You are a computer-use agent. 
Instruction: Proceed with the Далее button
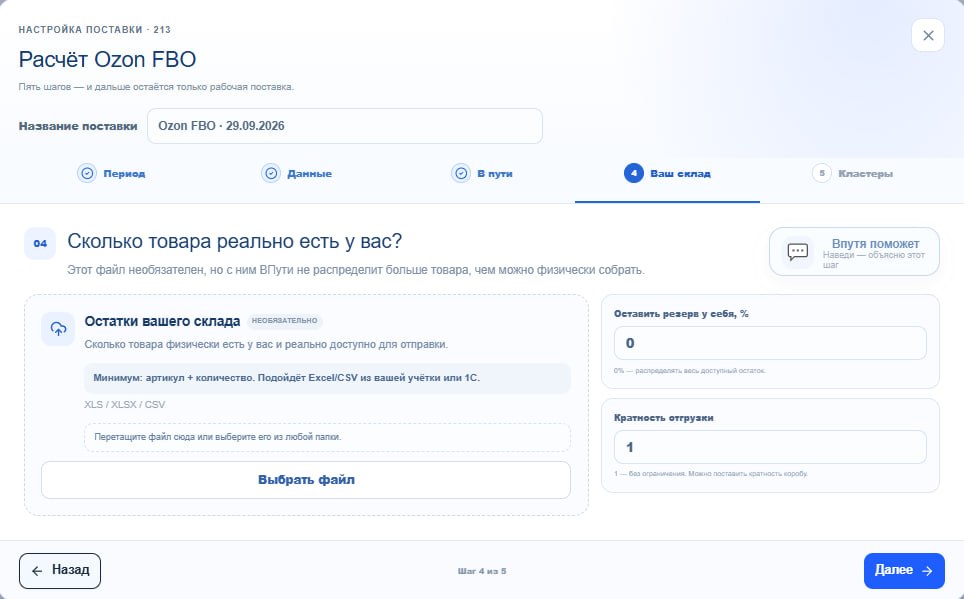click(904, 571)
